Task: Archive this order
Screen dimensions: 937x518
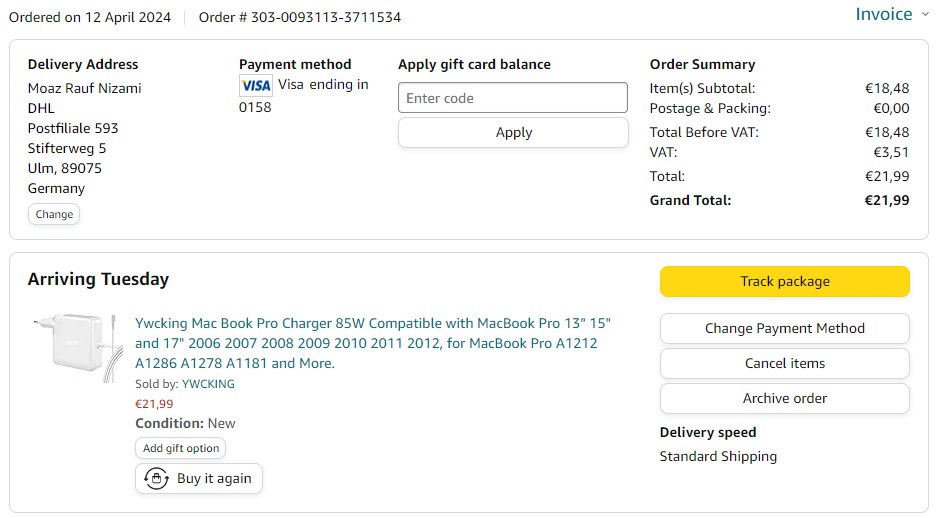Action: [784, 398]
